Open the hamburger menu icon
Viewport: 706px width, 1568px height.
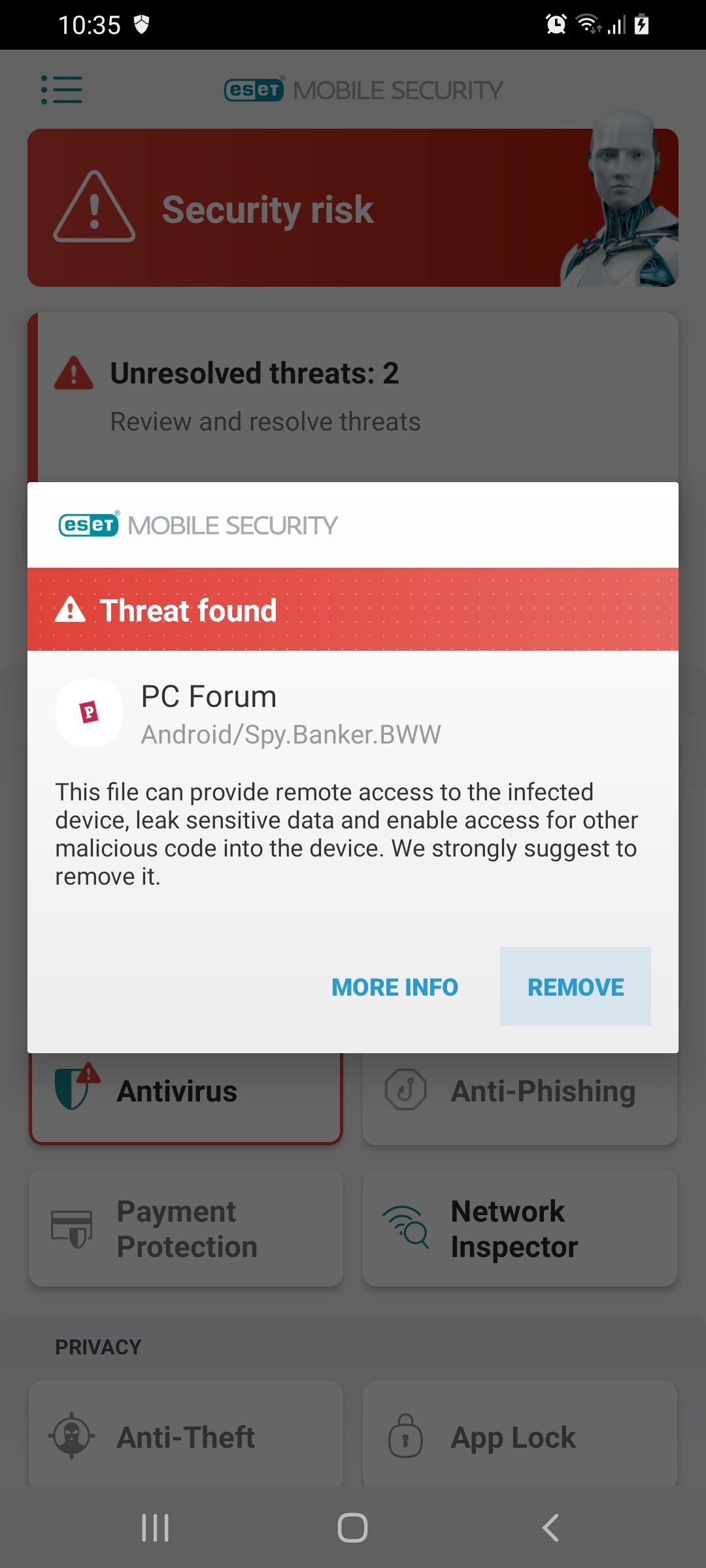tap(61, 90)
